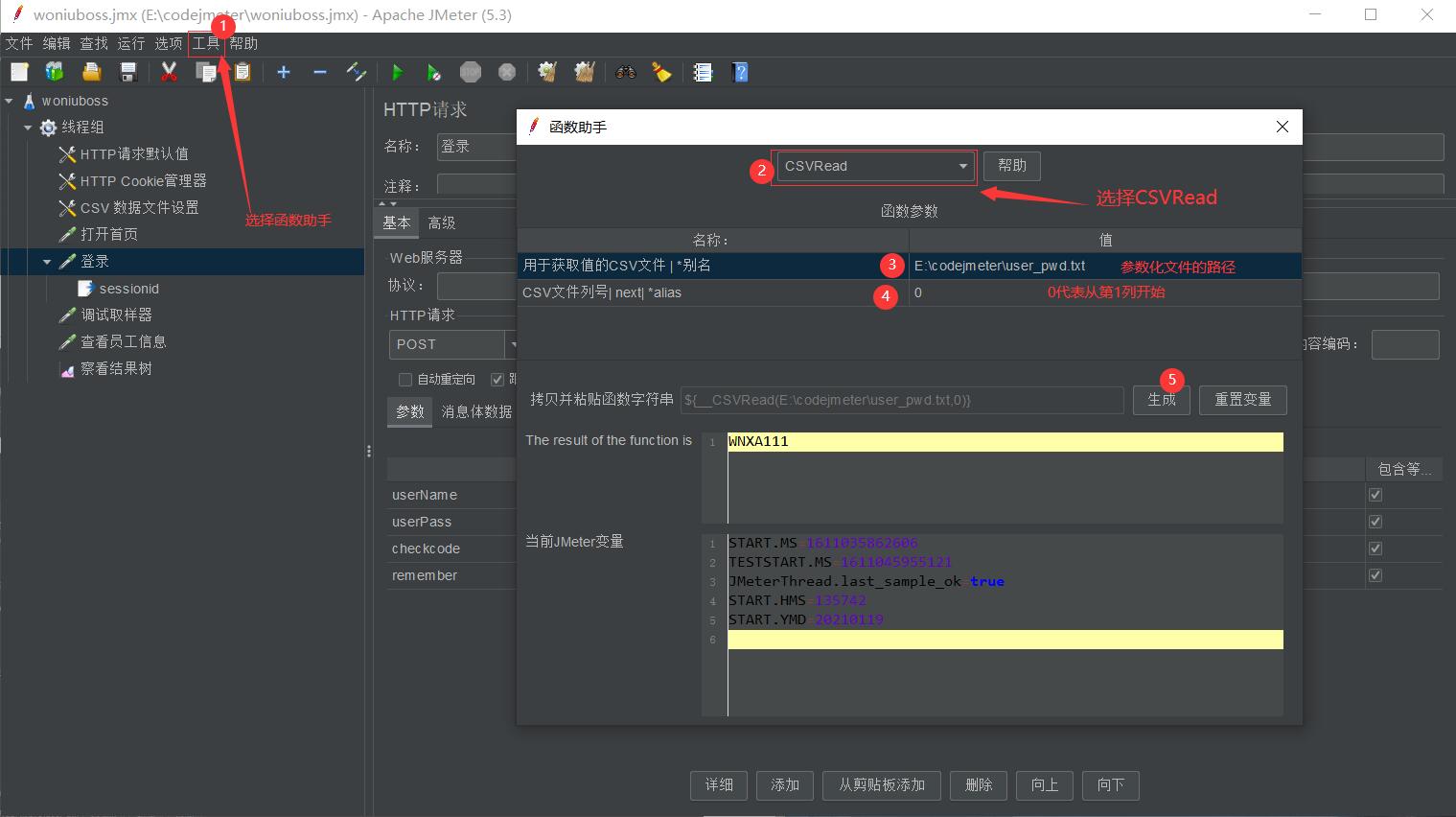The image size is (1456, 817).
Task: Click the Shutdown test icon
Action: [507, 72]
